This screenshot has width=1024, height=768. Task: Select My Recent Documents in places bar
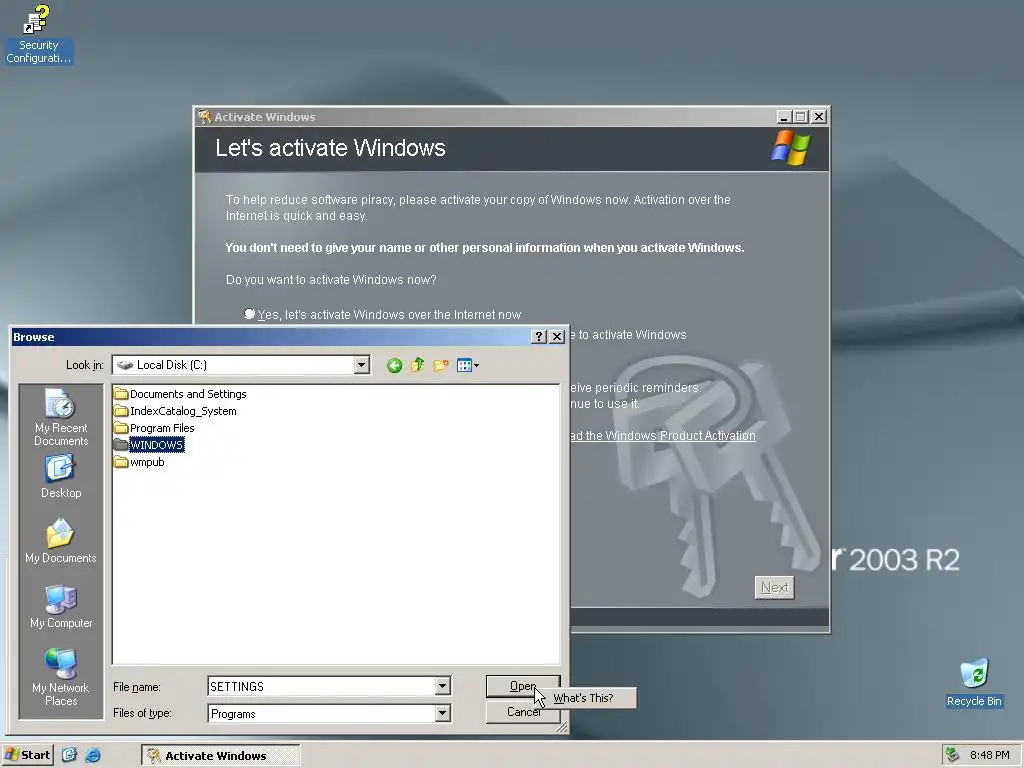pos(61,417)
